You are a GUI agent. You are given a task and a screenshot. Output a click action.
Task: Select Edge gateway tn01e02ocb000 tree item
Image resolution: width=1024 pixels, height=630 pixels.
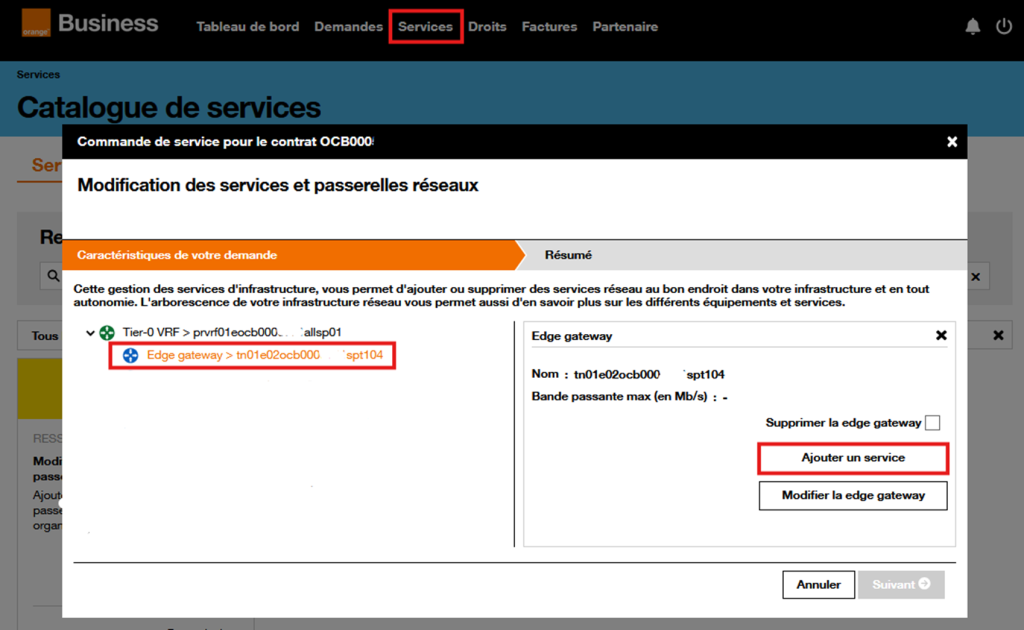coord(264,355)
